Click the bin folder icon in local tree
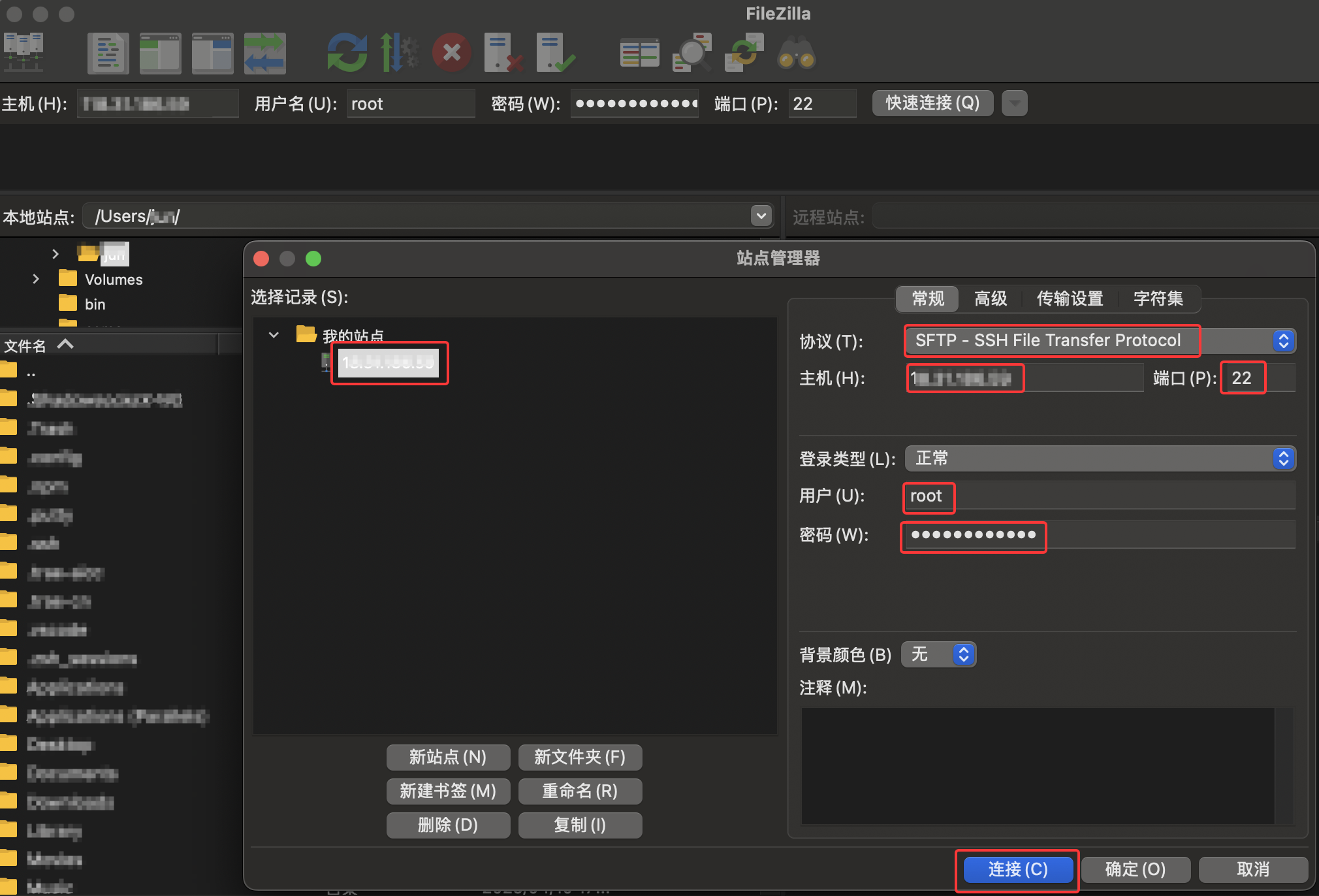The image size is (1319, 896). tap(68, 304)
